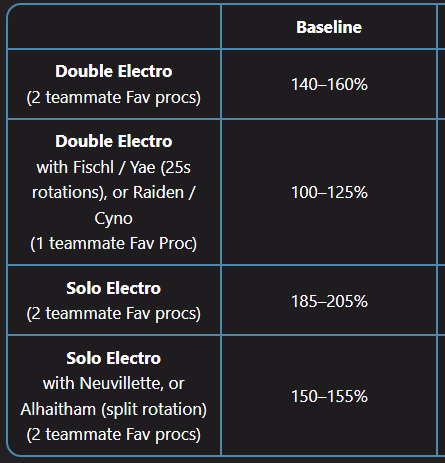Click the first Double Electro heading
445x463 pixels.
click(114, 71)
